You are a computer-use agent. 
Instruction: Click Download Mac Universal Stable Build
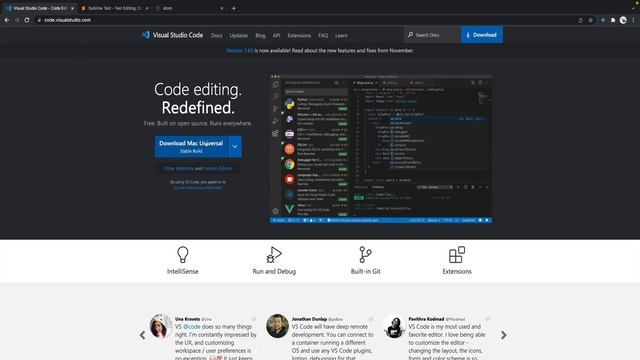tap(191, 147)
